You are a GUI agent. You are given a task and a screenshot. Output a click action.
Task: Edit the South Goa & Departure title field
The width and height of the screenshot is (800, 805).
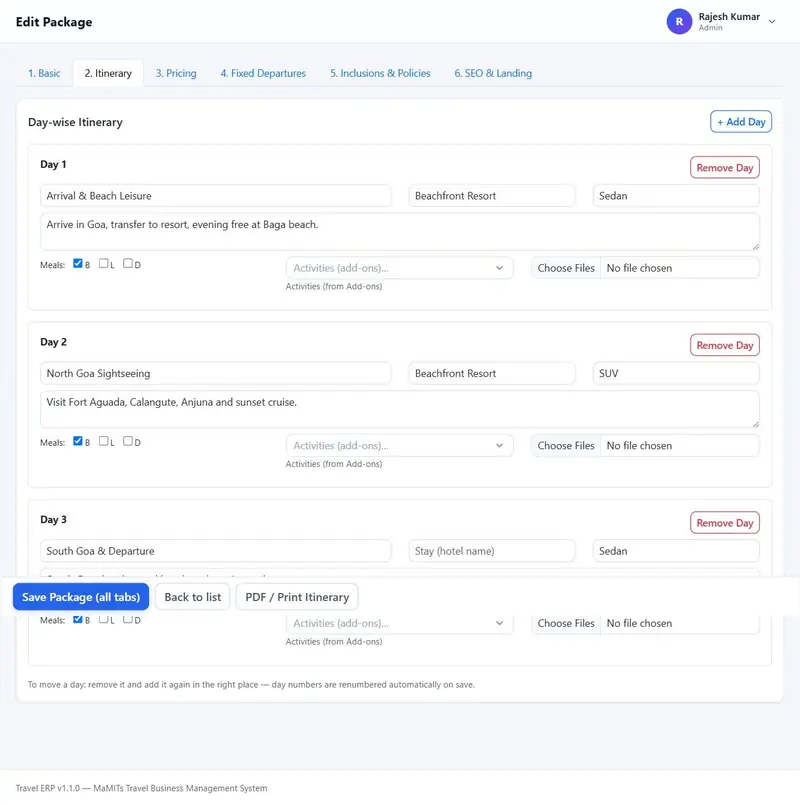click(216, 551)
